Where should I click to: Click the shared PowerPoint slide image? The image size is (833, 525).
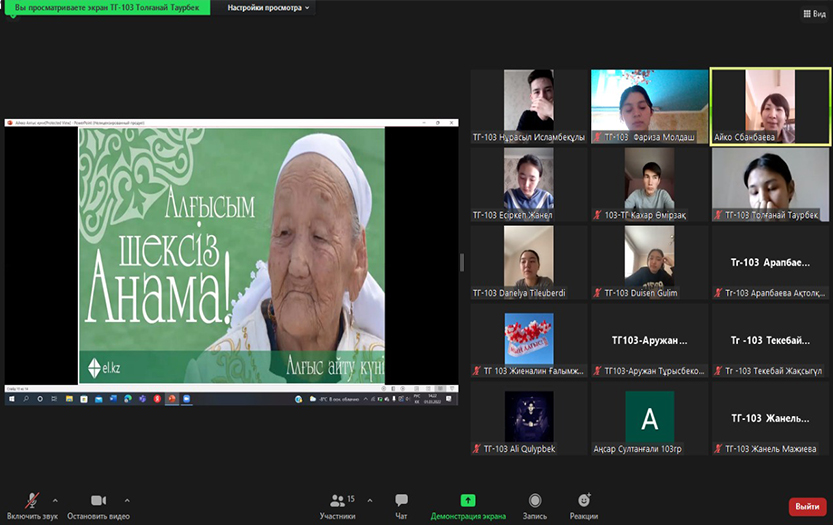tap(232, 254)
